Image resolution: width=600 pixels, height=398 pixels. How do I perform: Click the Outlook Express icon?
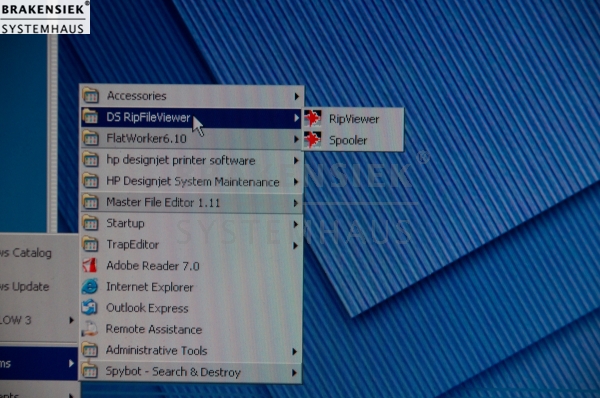tap(90, 308)
